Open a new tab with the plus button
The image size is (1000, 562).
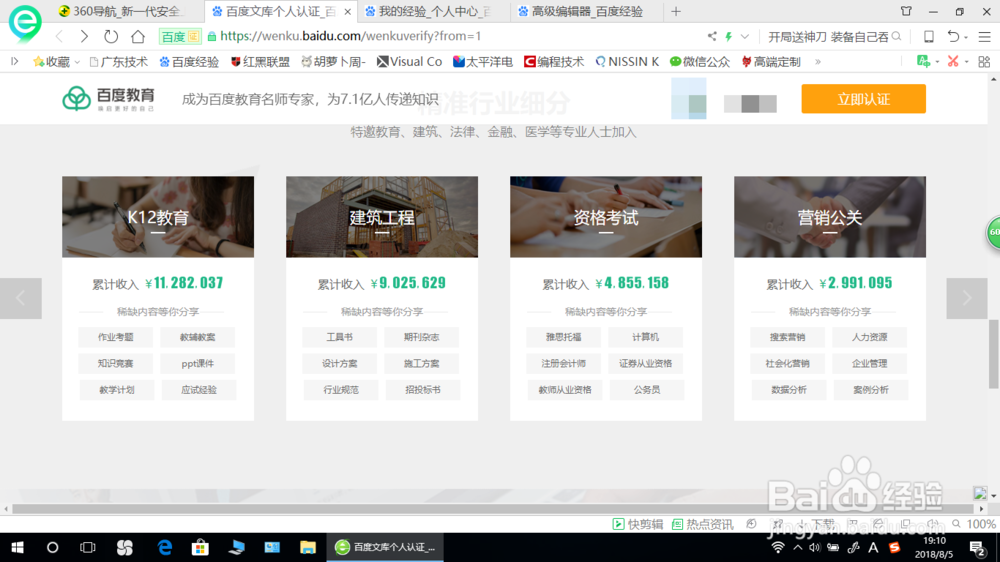click(676, 11)
